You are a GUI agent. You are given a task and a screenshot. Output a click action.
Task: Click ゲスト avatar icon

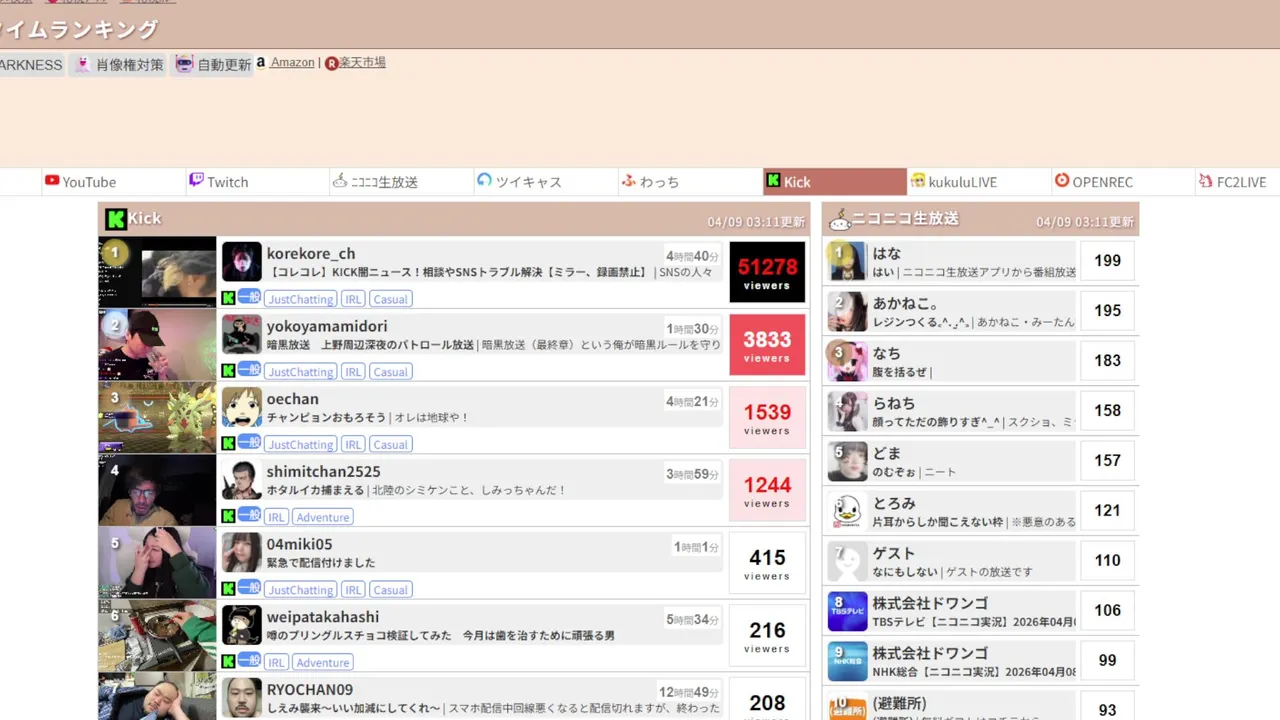847,561
